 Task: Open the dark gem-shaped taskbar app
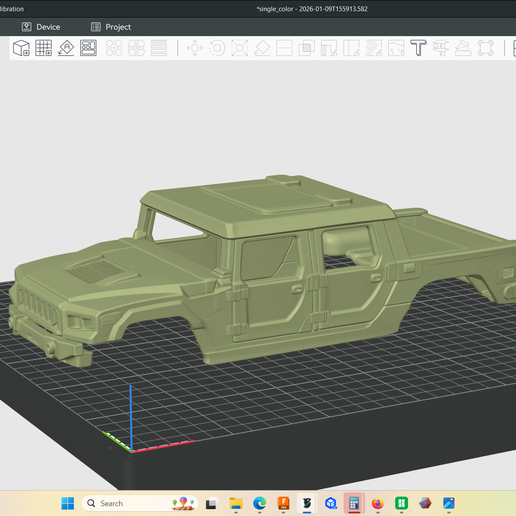pos(425,503)
